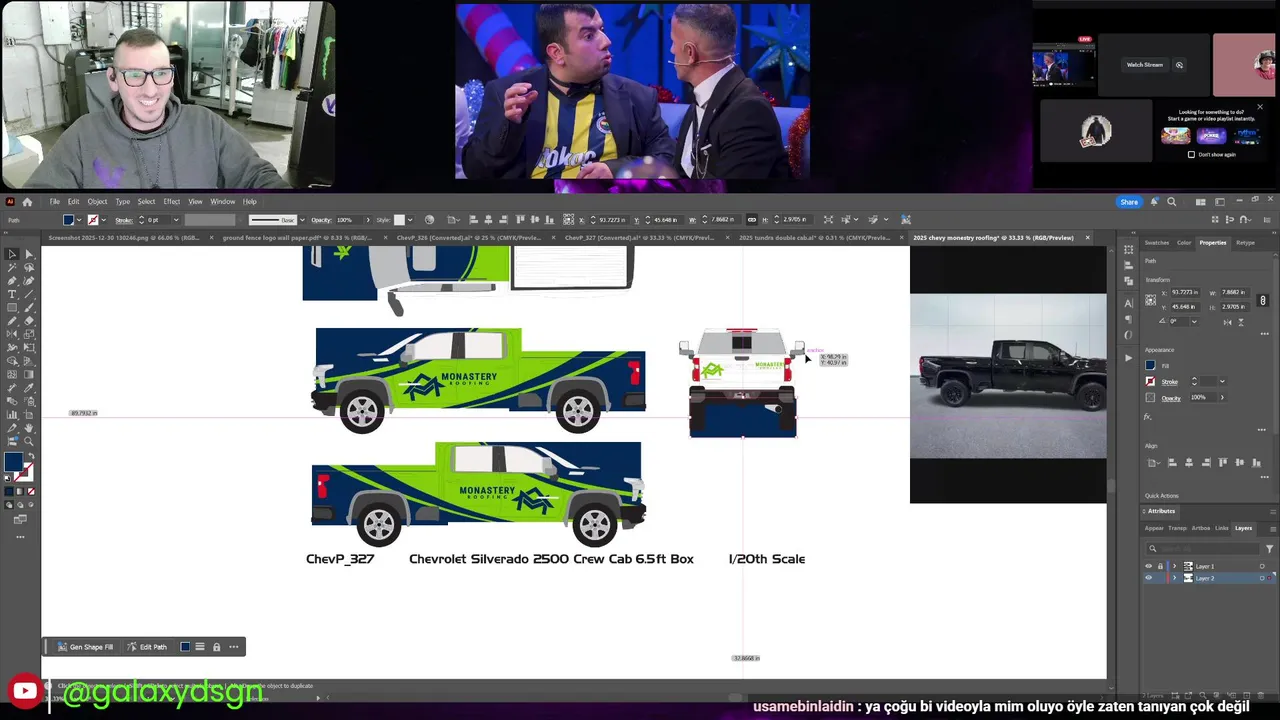Screen dimensions: 1280x720
Task: Select the None color mode below fill swatch
Action: coord(33,491)
